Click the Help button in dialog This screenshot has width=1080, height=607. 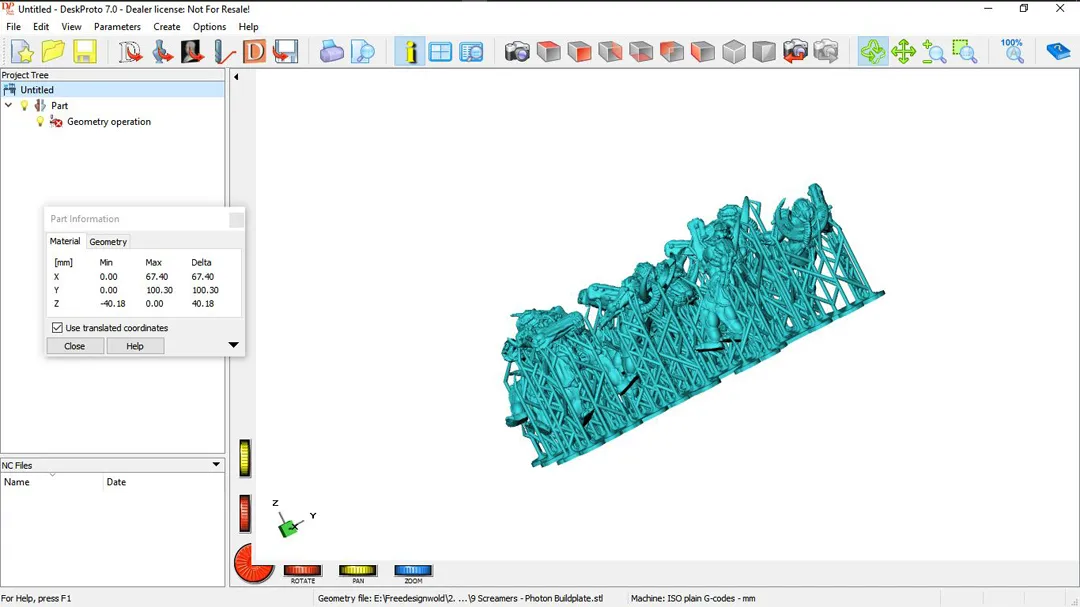pos(135,346)
